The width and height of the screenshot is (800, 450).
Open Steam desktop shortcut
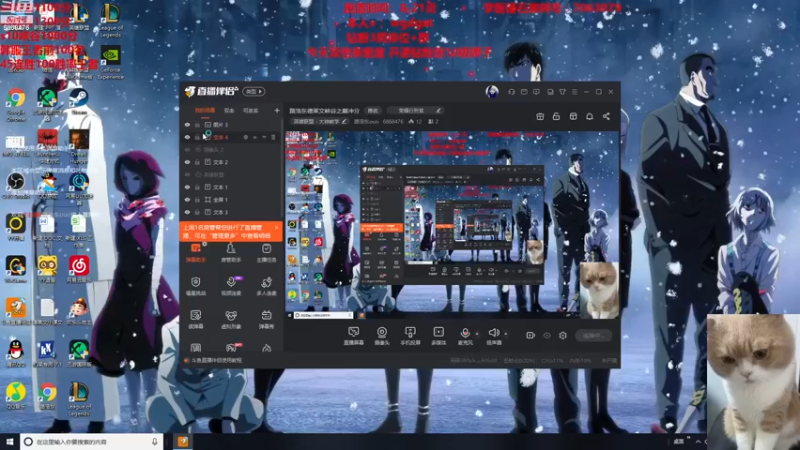[79, 101]
